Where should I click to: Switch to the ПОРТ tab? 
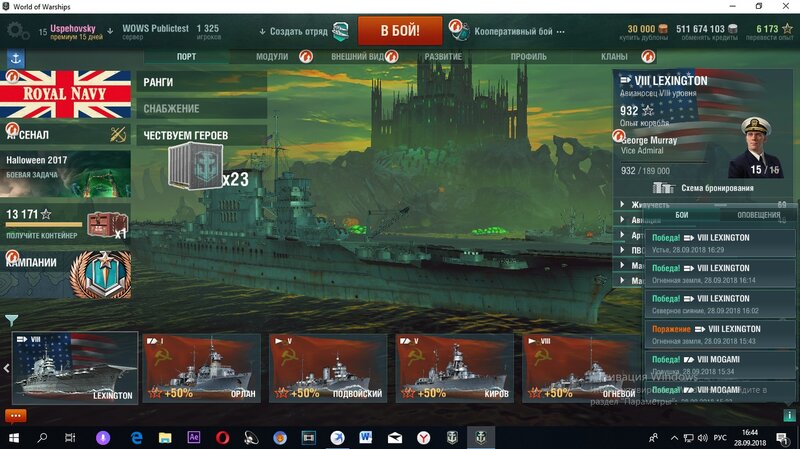(186, 57)
